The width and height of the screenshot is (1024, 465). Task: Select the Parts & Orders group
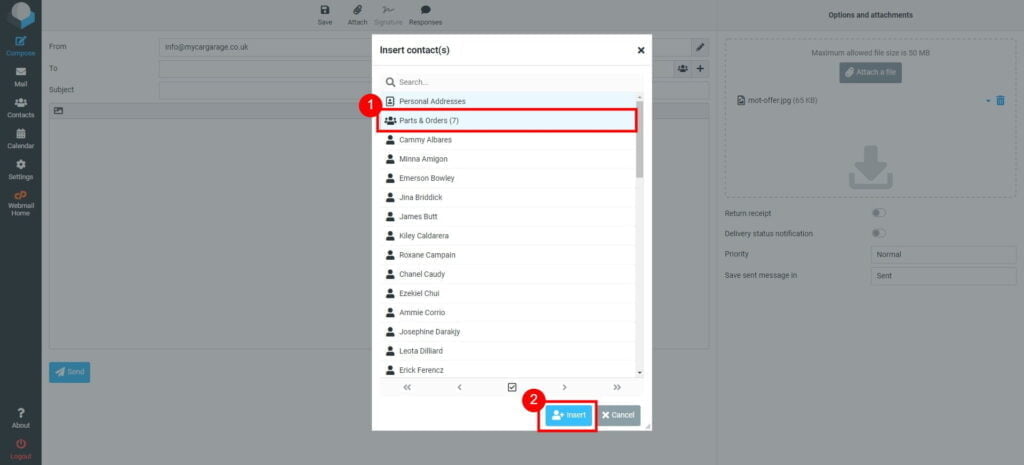click(507, 121)
